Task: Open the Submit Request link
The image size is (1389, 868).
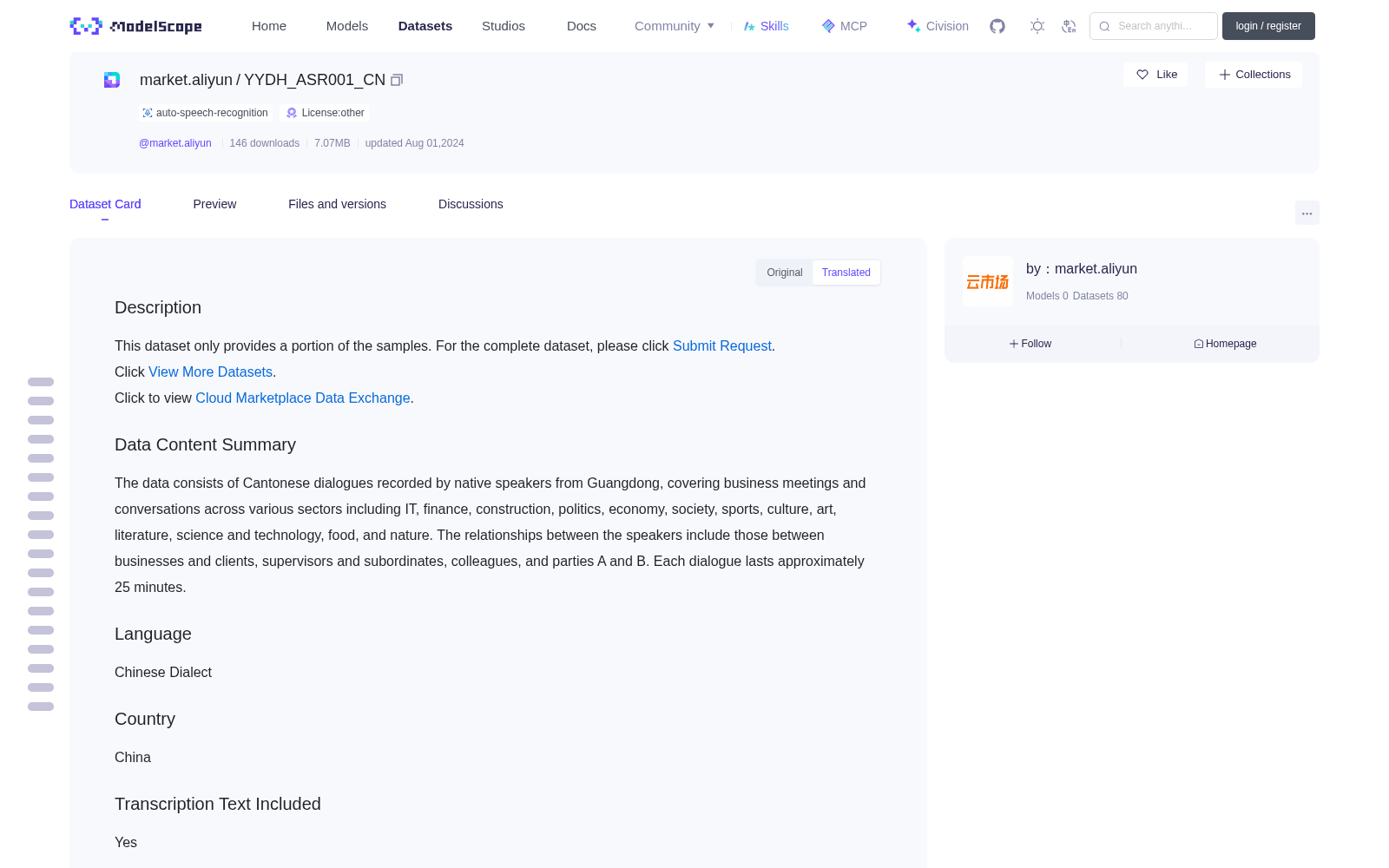Action: 722,345
